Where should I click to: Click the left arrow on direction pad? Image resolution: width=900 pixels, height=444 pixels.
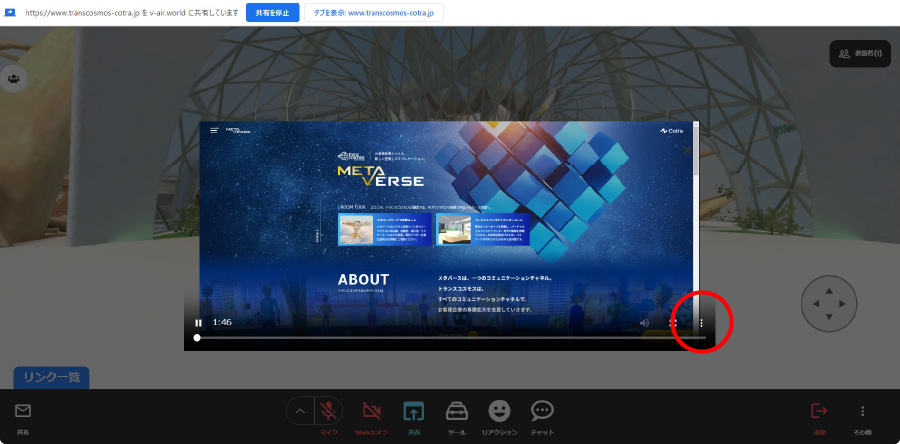(816, 304)
